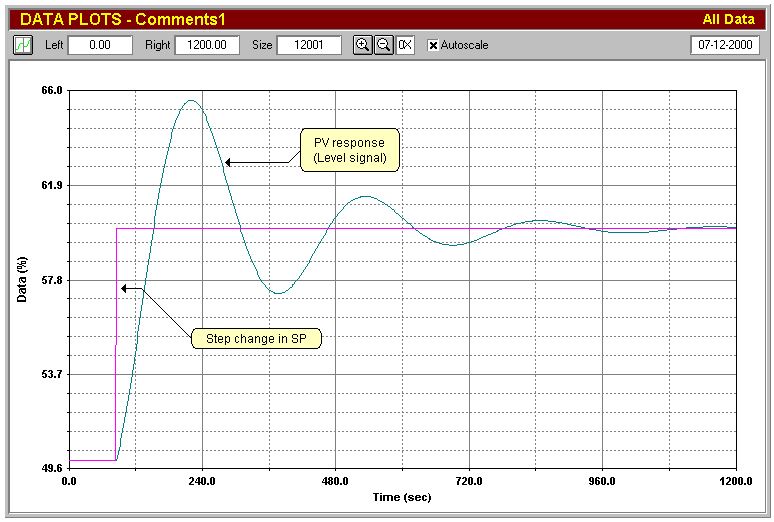
Task: Click the 61.9 y-axis value
Action: point(52,185)
